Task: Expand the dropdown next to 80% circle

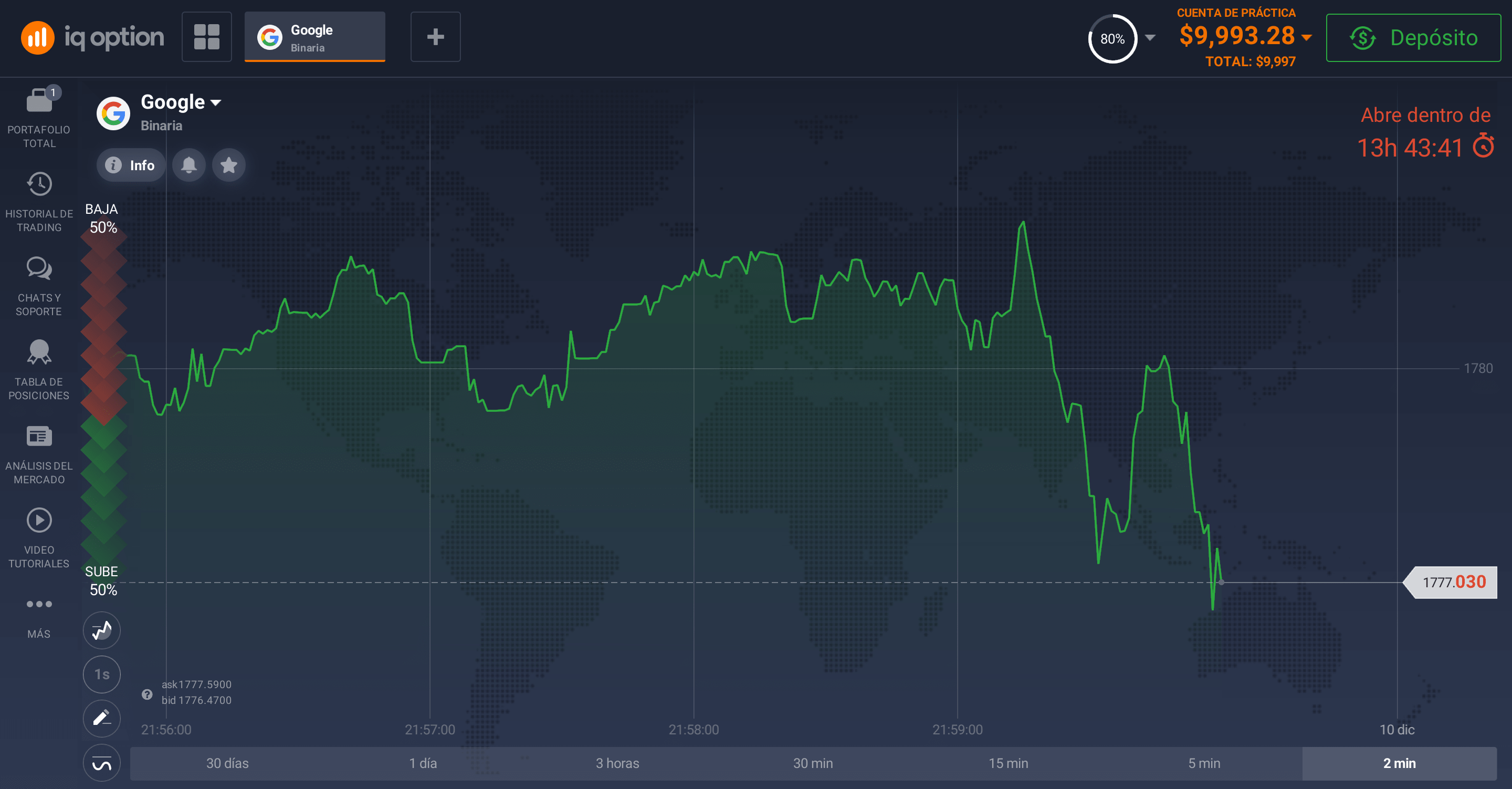Action: point(1150,38)
